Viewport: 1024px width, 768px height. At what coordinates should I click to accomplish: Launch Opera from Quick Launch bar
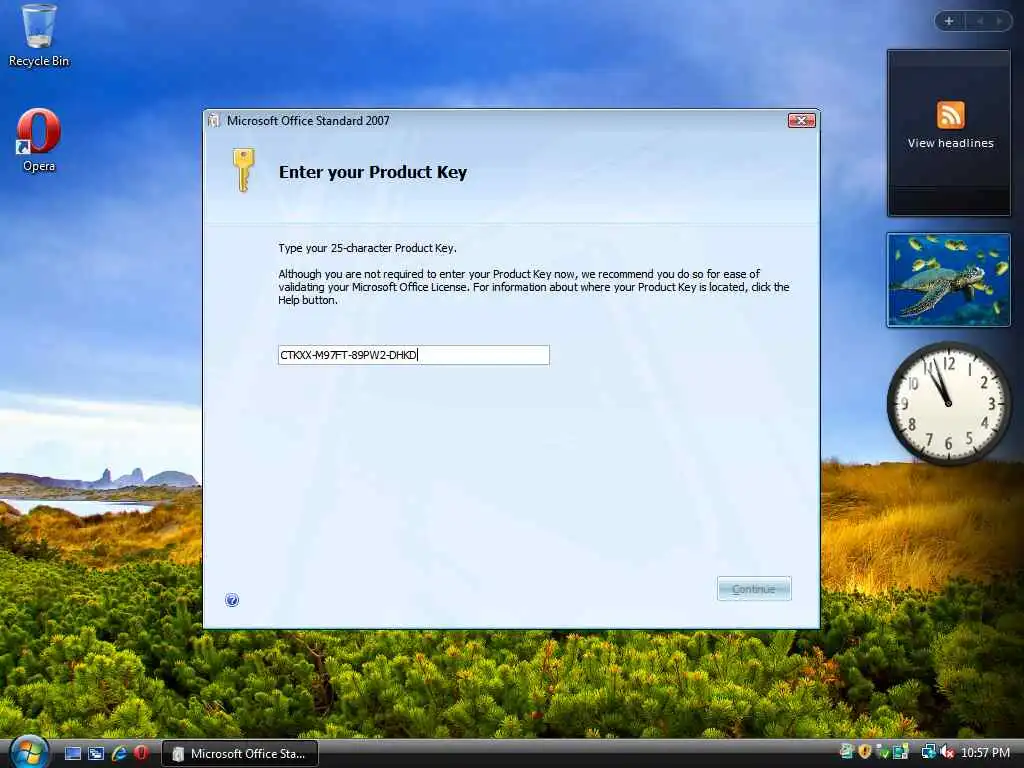(x=141, y=753)
